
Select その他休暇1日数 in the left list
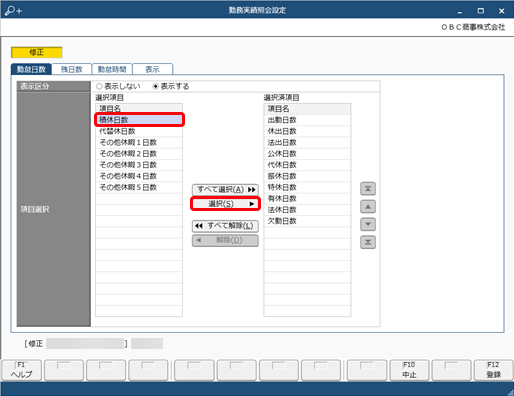click(139, 142)
